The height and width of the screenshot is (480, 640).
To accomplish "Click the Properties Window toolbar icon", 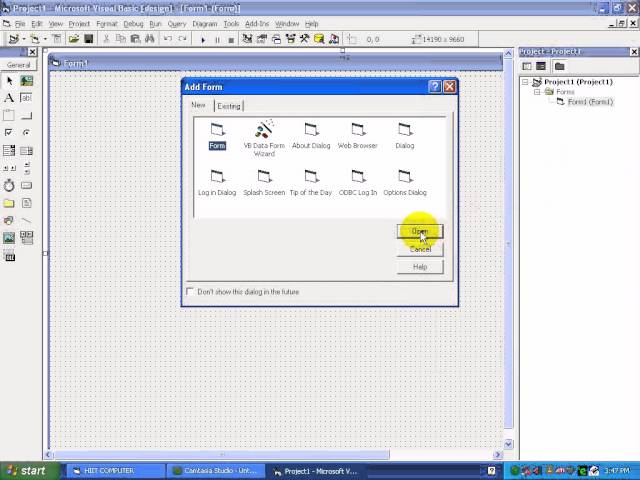I will [x=261, y=39].
